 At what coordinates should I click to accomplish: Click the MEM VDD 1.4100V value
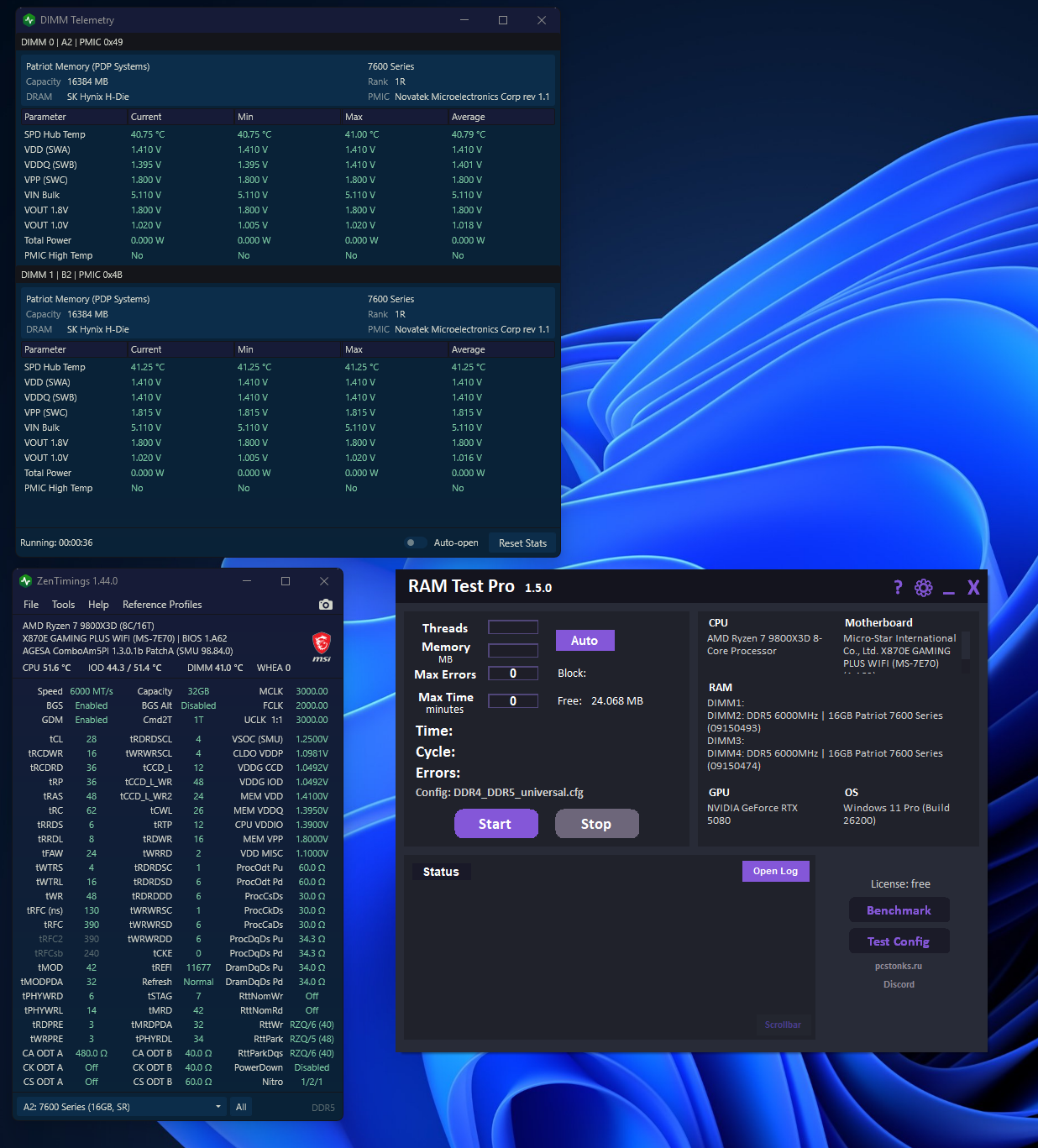[312, 796]
